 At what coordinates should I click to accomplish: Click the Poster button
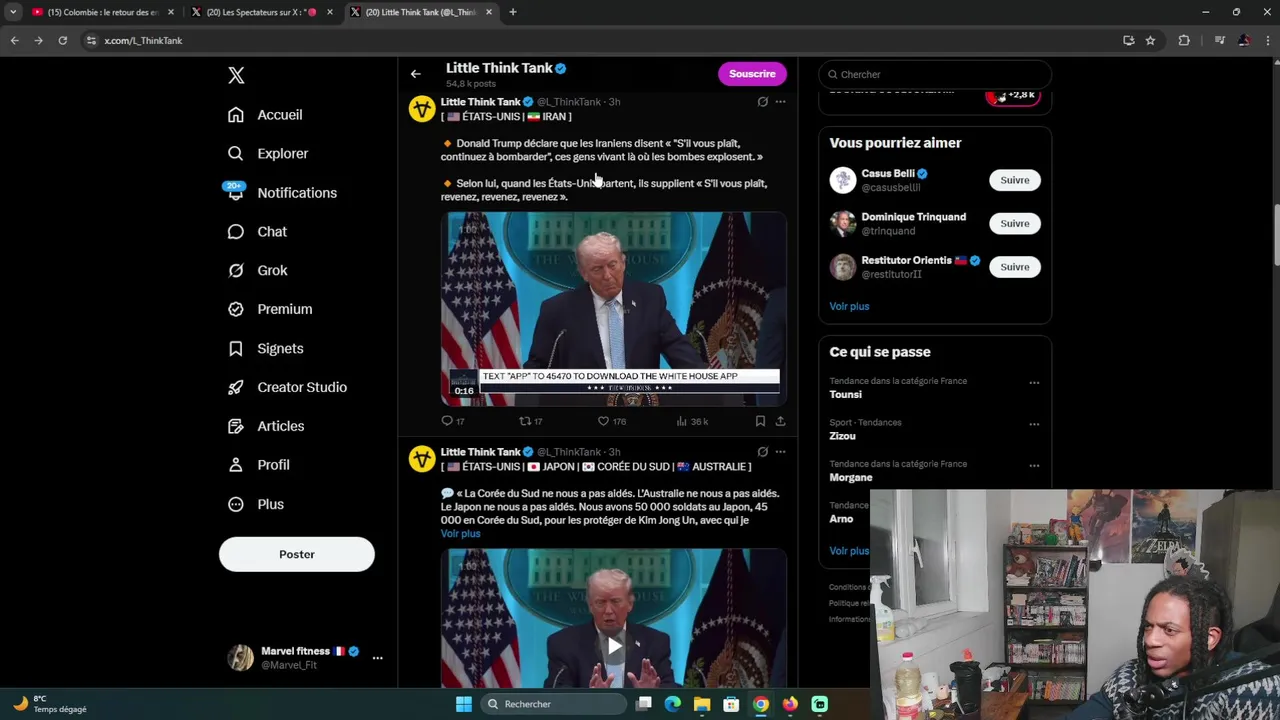[297, 554]
